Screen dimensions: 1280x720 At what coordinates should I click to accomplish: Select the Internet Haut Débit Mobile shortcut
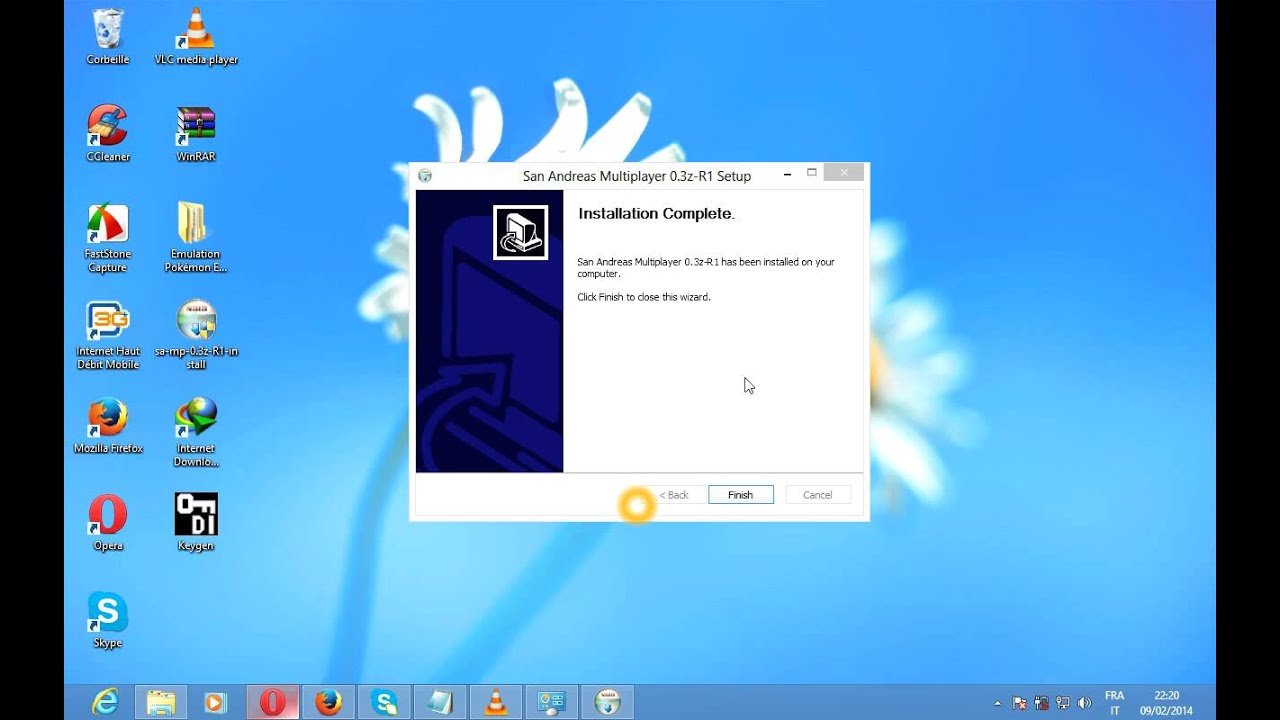107,335
